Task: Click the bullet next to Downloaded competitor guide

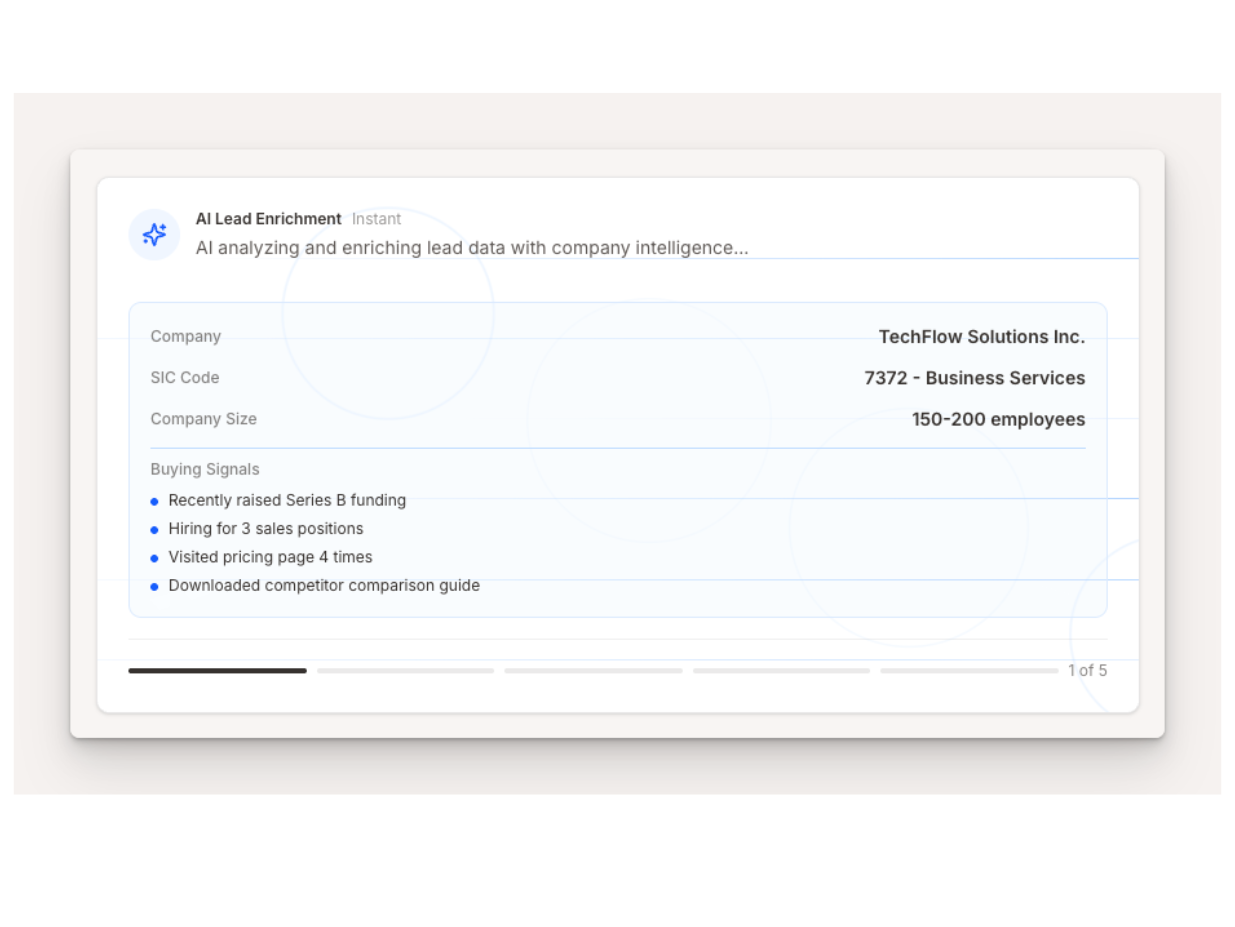Action: [154, 587]
